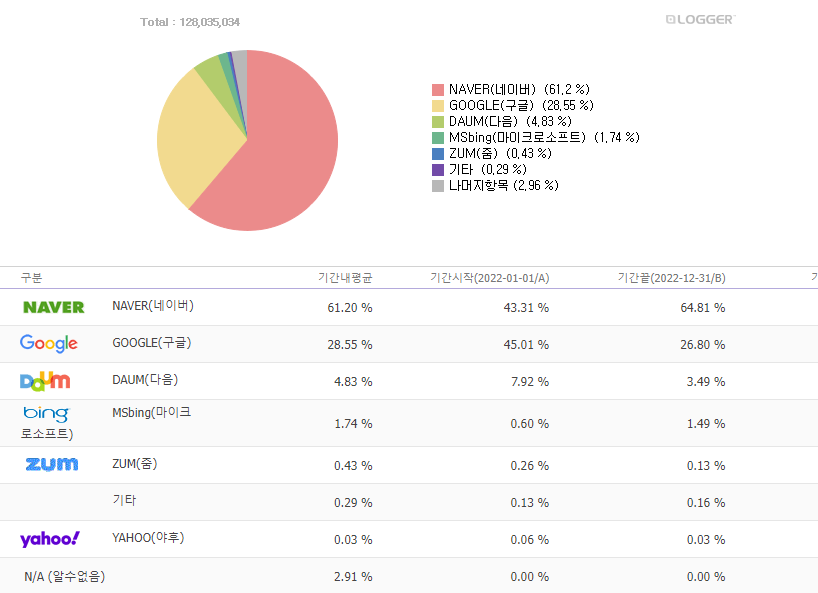Click the NAVER logo icon

point(54,307)
